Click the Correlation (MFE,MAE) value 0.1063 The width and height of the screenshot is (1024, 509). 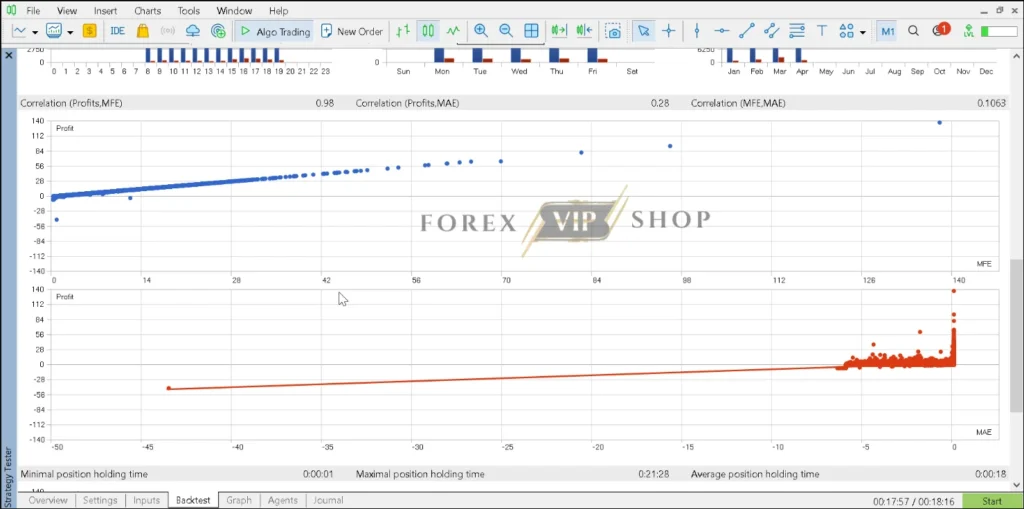(991, 103)
